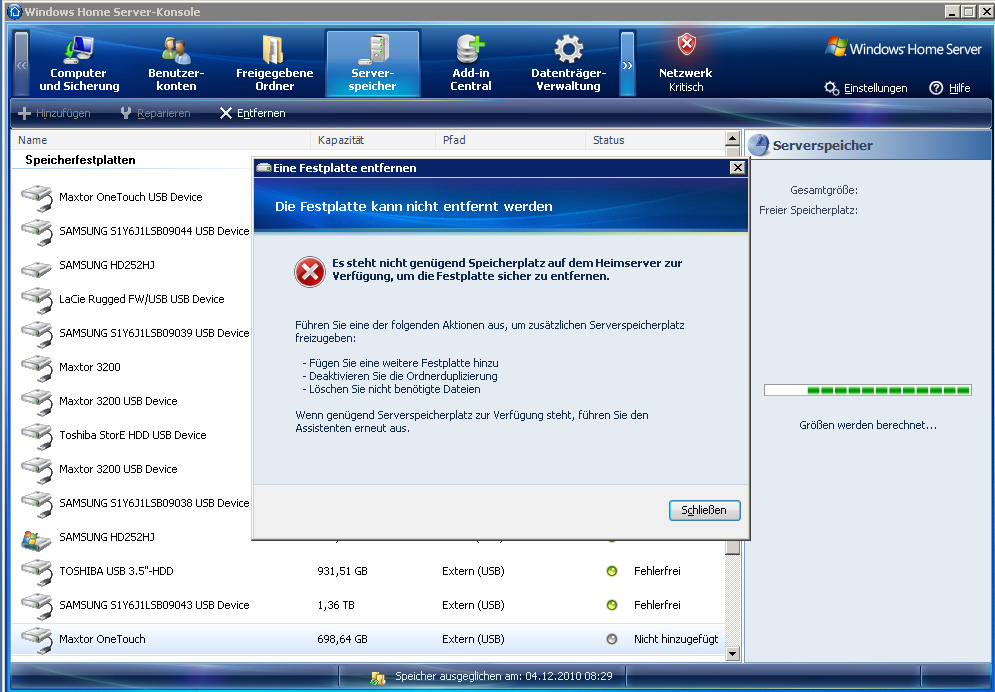Click the last row's Maxtor OneTouch drive icon
995x692 pixels.
(x=37, y=639)
